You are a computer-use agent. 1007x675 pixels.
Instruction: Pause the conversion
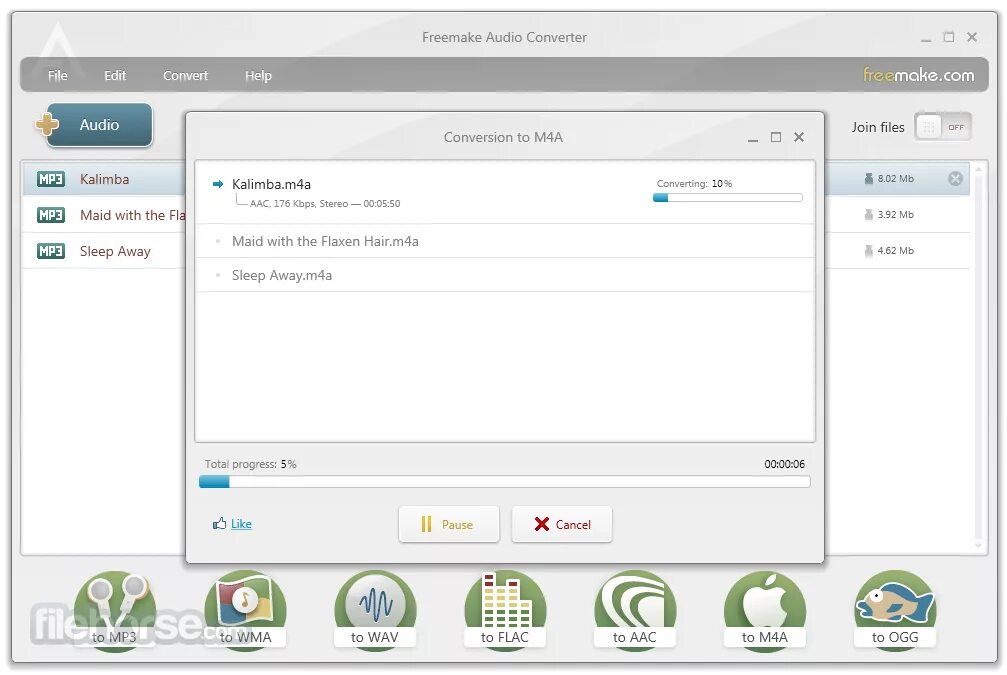point(449,524)
